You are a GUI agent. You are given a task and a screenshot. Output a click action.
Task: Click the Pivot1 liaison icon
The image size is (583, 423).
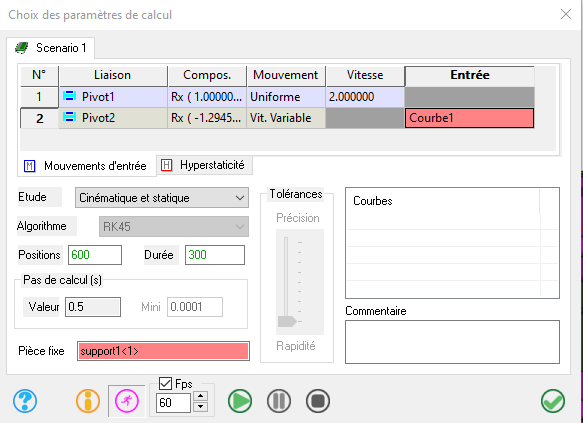click(69, 97)
